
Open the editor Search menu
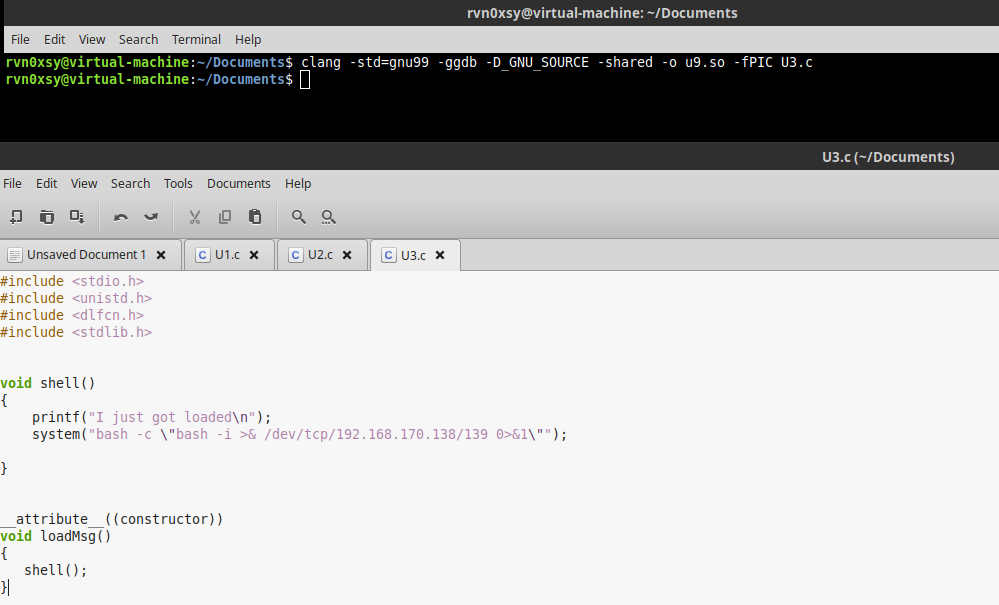(131, 183)
